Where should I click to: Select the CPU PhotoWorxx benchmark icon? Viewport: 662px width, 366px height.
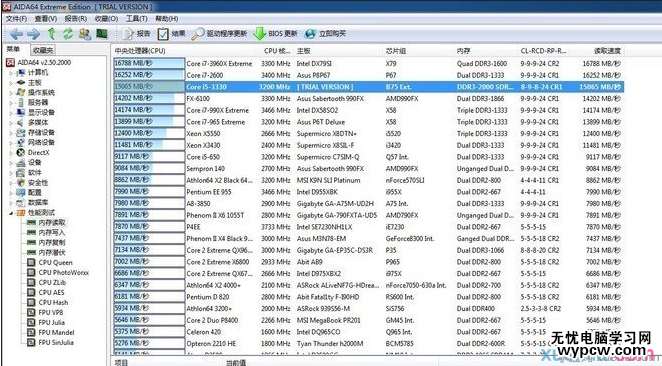coord(31,272)
